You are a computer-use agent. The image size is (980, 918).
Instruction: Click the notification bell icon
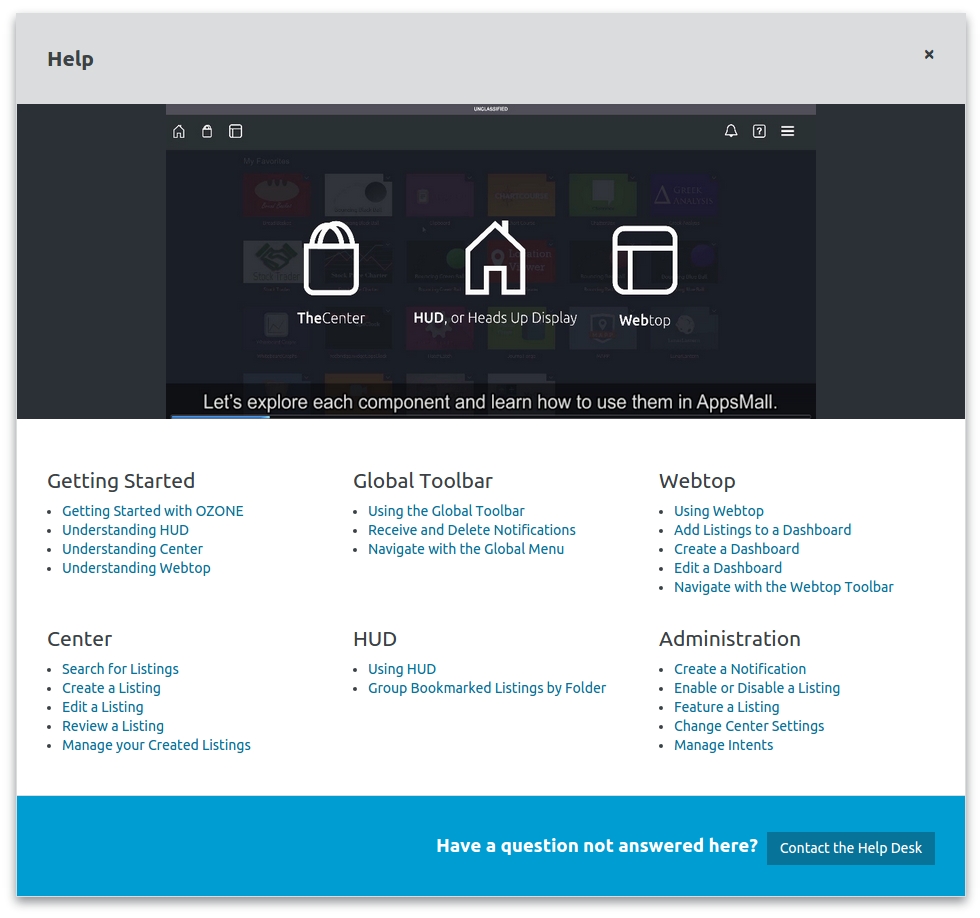[x=731, y=131]
